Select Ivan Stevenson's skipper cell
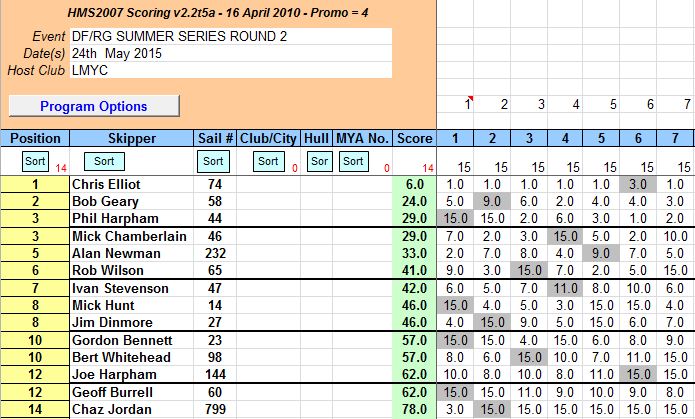695x419 pixels. [131, 289]
